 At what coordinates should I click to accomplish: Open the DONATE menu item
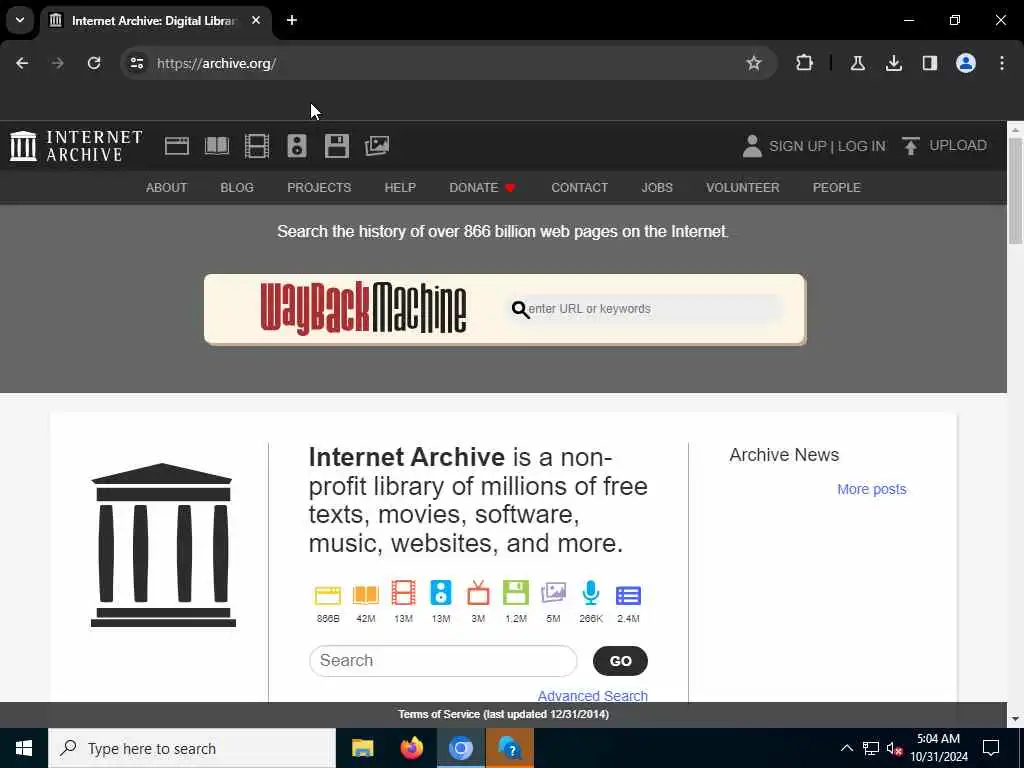click(483, 187)
